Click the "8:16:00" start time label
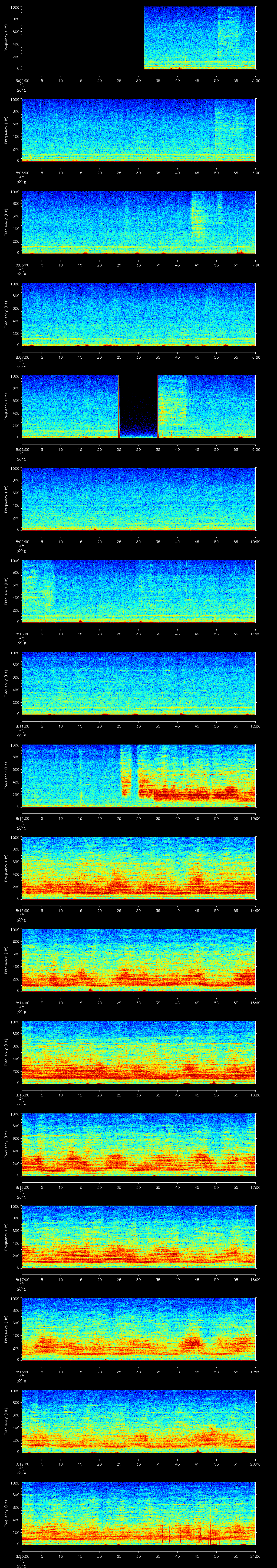The height and width of the screenshot is (1568, 277). (x=22, y=1186)
